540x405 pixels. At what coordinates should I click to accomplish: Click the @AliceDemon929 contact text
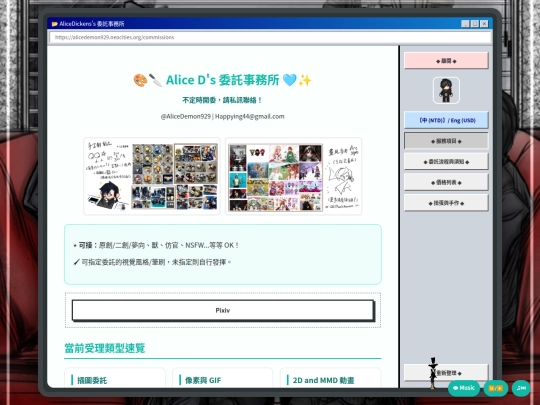pos(185,116)
